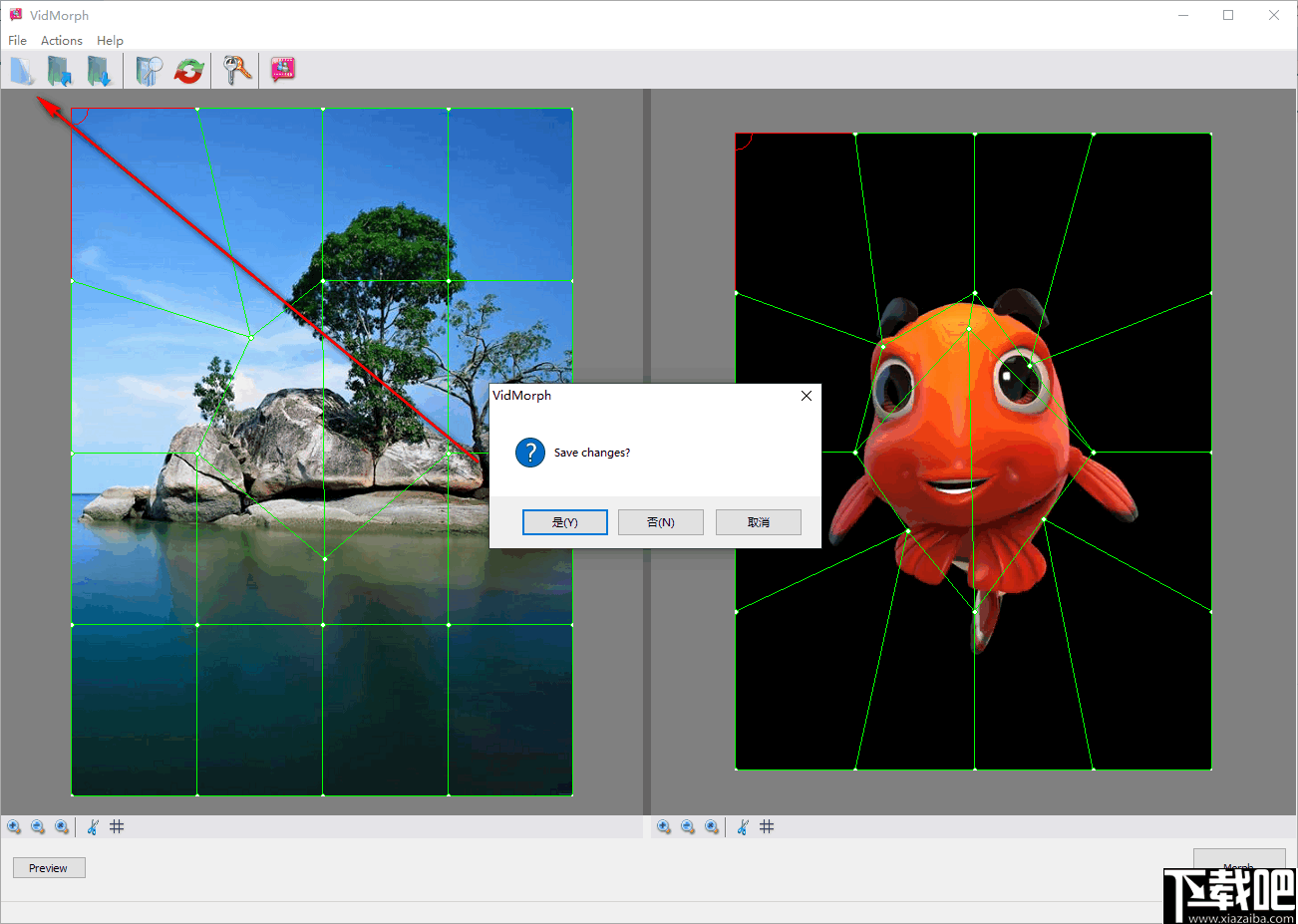
Task: Reset zoom on the left image panel
Action: pos(63,826)
